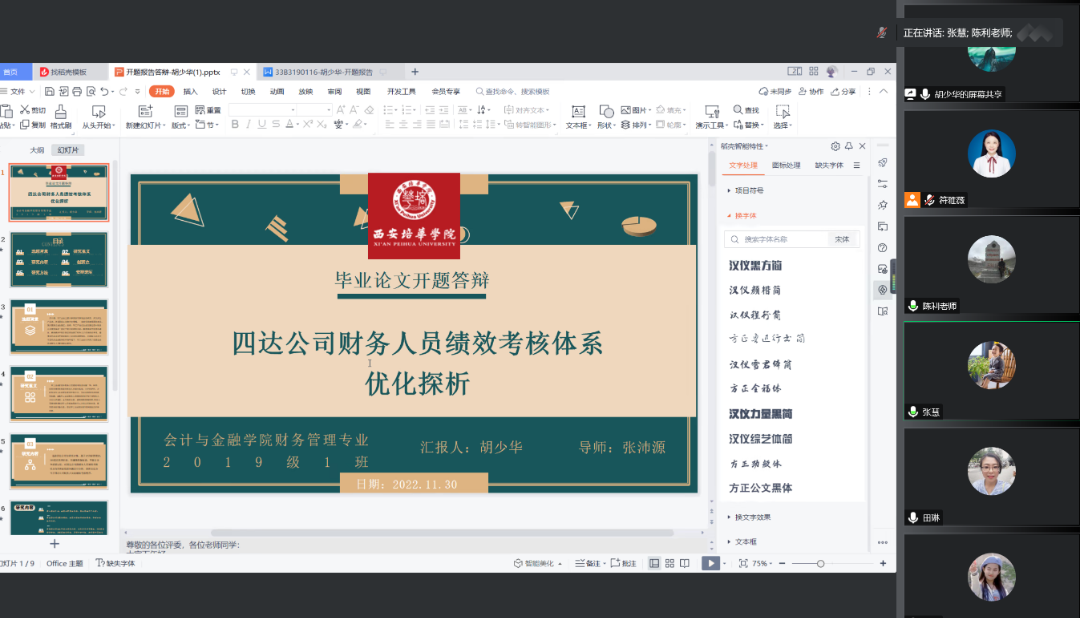This screenshot has width=1080, height=618.
Task: Toggle Bold text formatting
Action: [x=235, y=125]
